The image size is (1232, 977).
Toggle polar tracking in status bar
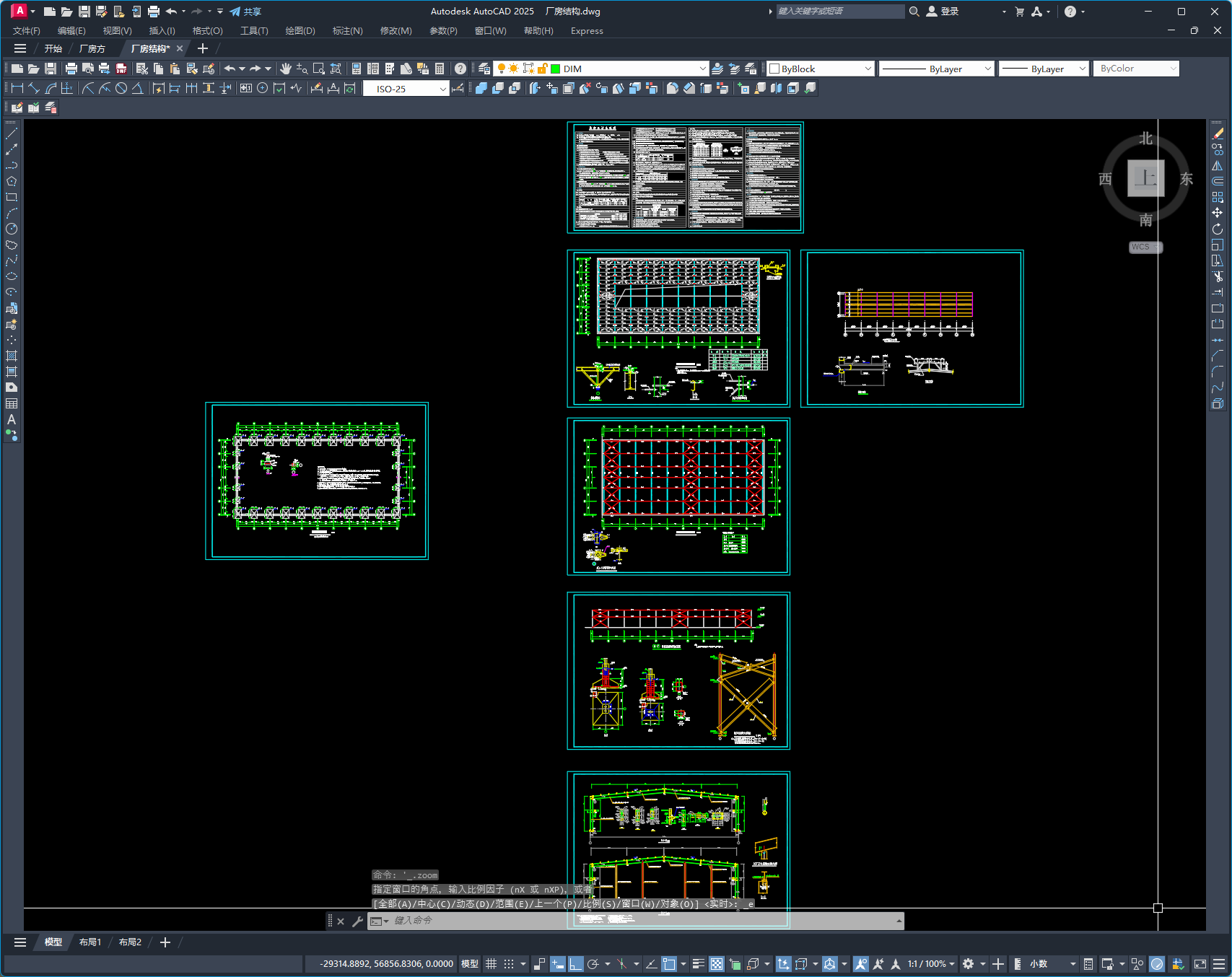click(593, 964)
